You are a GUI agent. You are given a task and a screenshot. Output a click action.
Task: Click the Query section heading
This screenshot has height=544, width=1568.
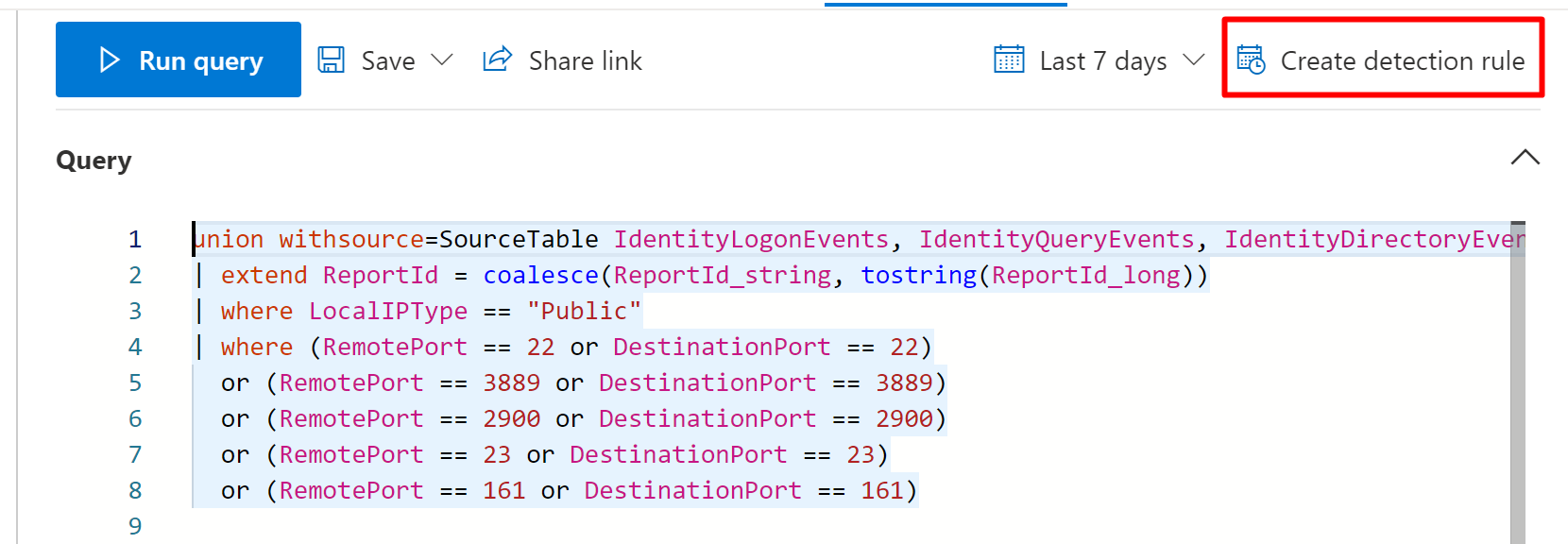tap(94, 161)
